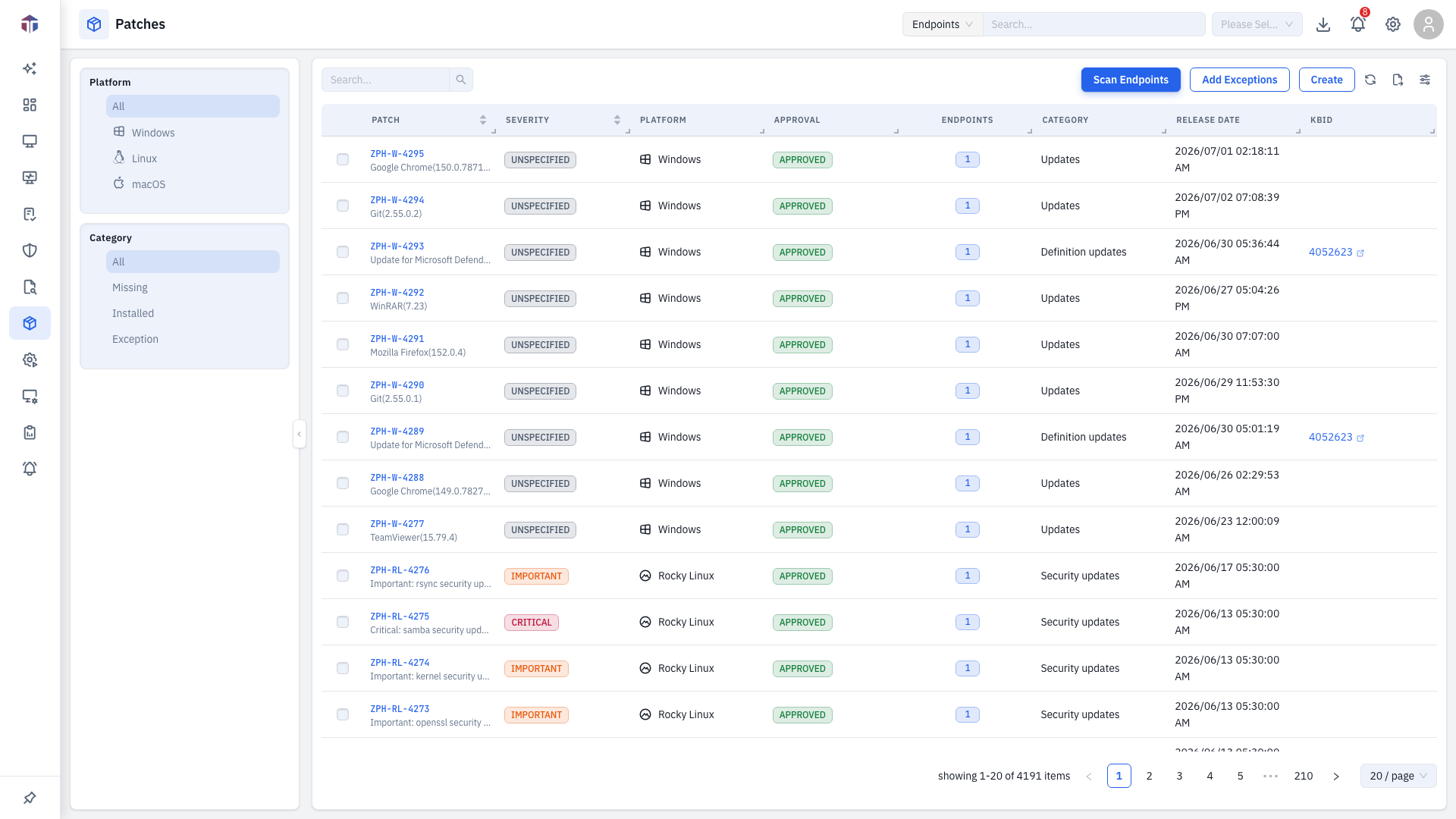Click 'showing 1-20 of 4191 items' text

pyautogui.click(x=1004, y=776)
